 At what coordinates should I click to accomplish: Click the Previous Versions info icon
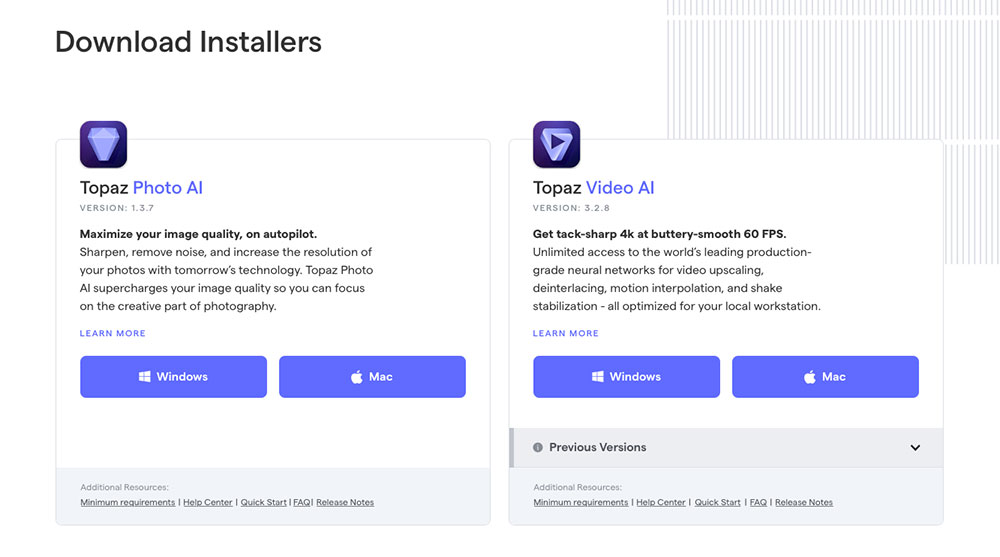(538, 447)
